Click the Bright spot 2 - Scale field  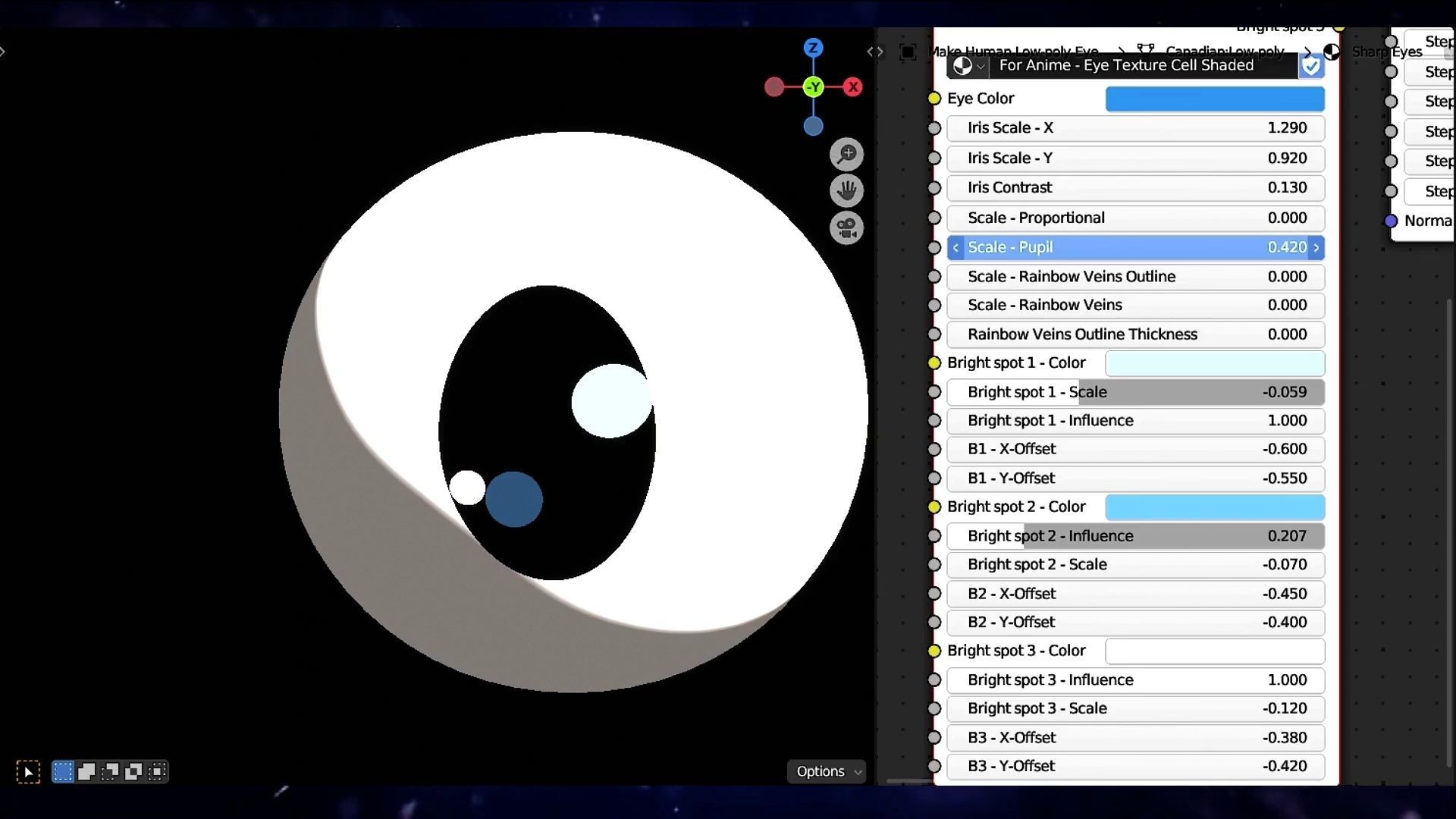pos(1136,565)
